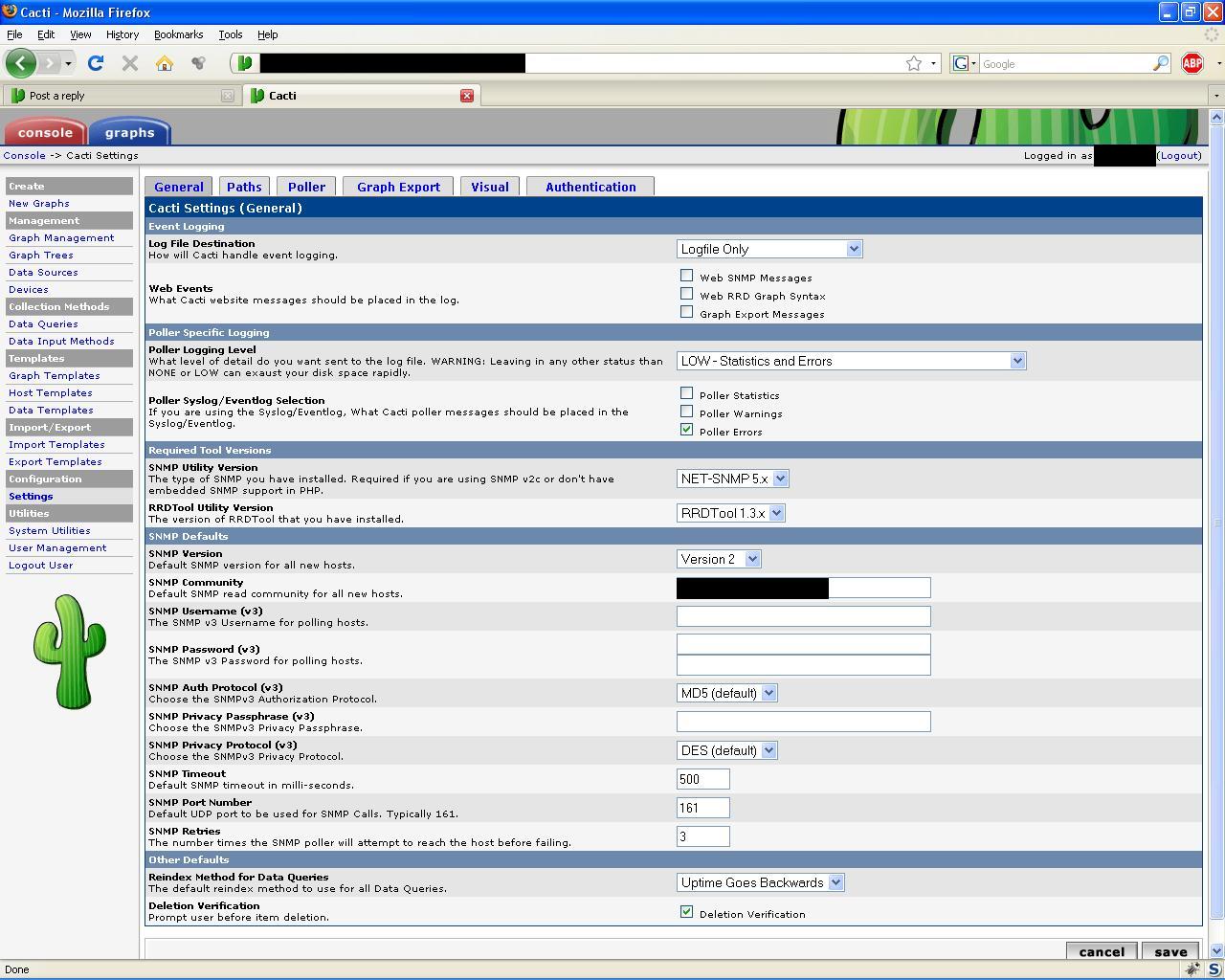
Task: Open SNMP Auth Protocol dropdown
Action: point(726,693)
